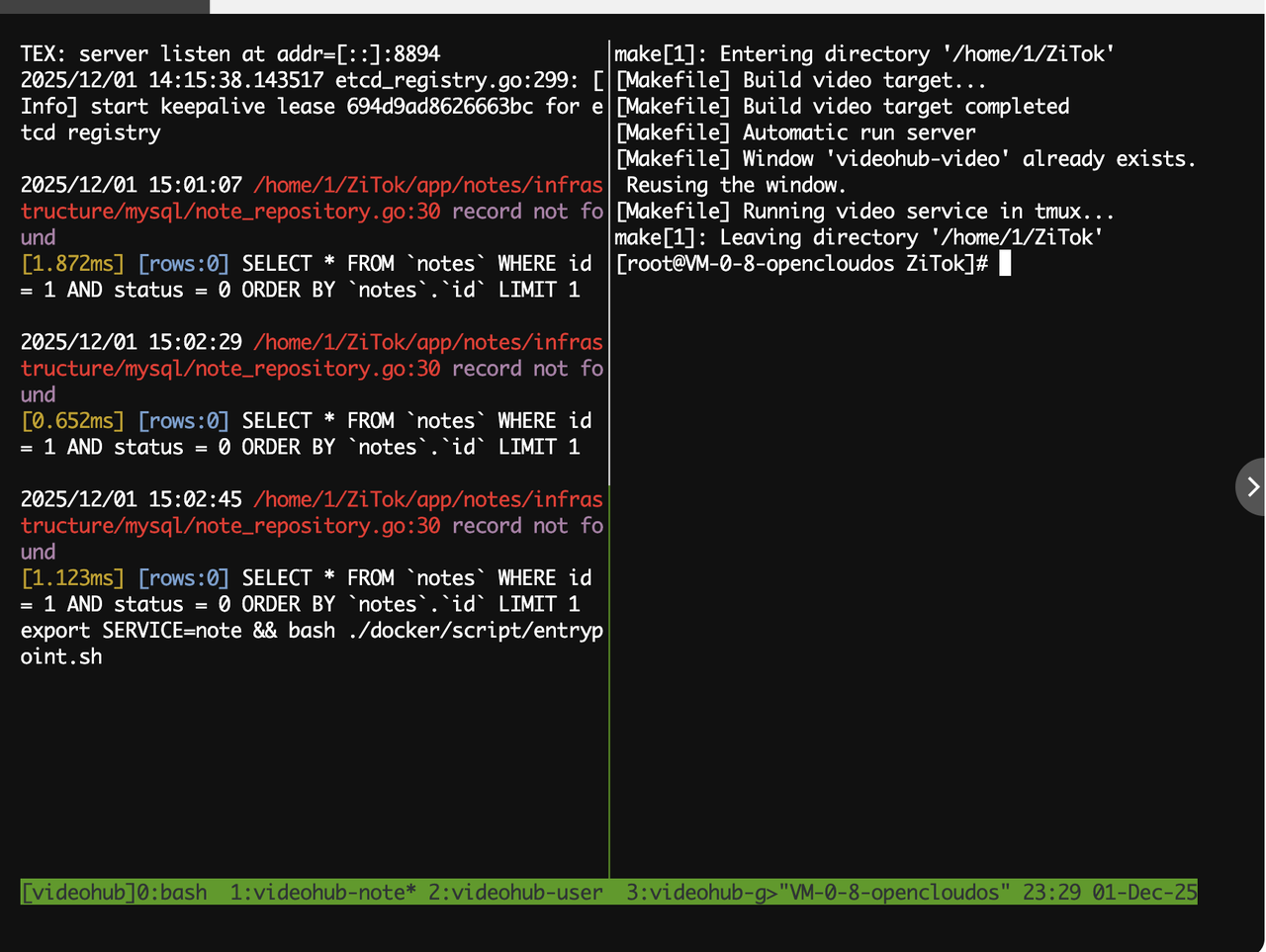This screenshot has height=952, width=1266.
Task: Switch to tmux window 2:videohub-user
Action: 515,893
